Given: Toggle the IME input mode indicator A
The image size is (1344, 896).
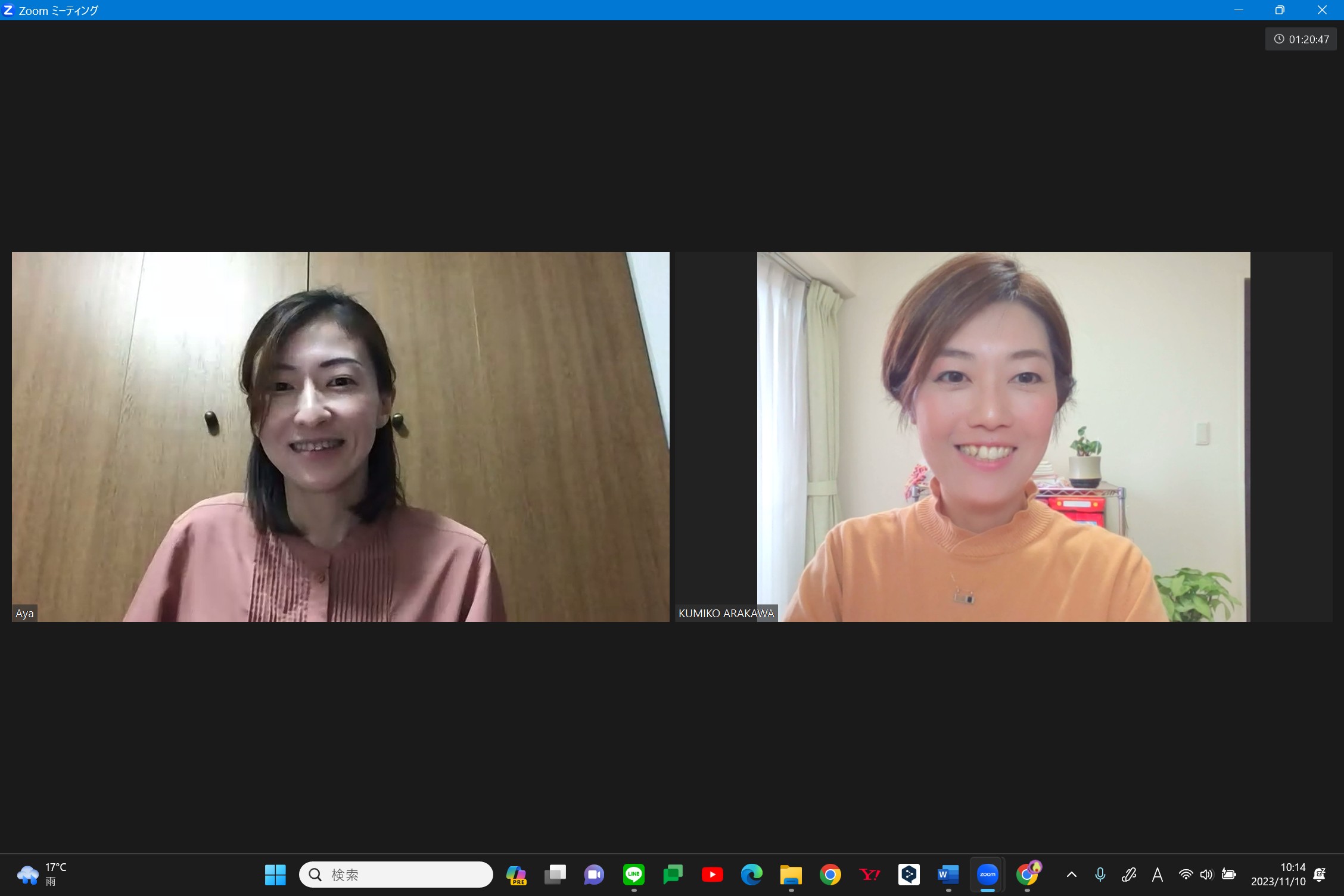Looking at the screenshot, I should [1158, 875].
